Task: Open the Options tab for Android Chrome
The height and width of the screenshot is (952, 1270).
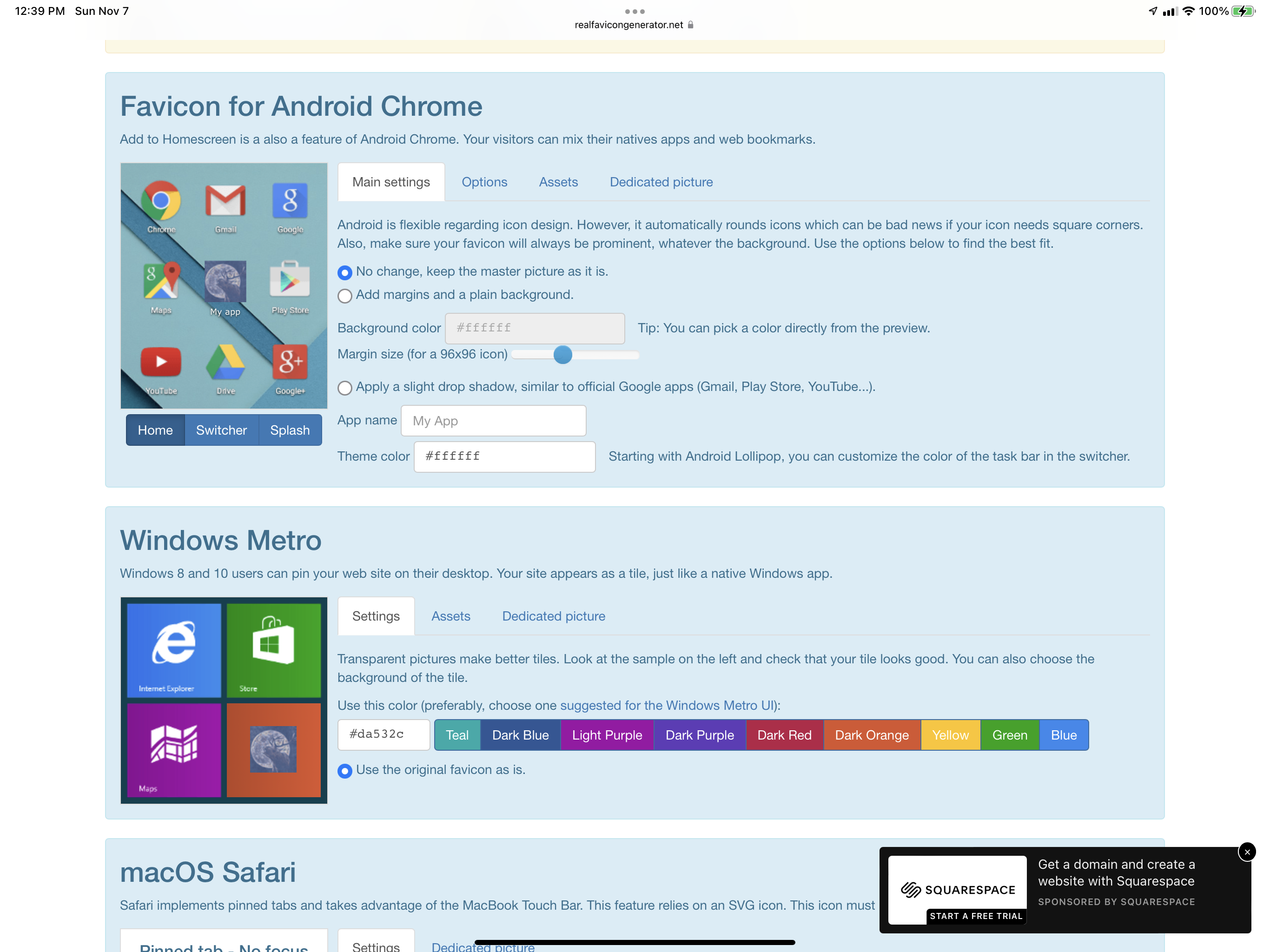Action: pyautogui.click(x=484, y=182)
